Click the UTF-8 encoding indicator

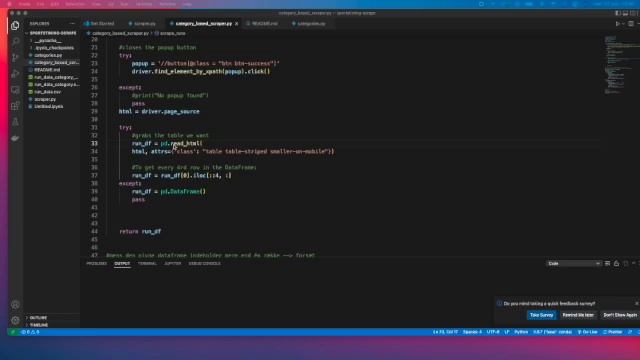tap(493, 332)
